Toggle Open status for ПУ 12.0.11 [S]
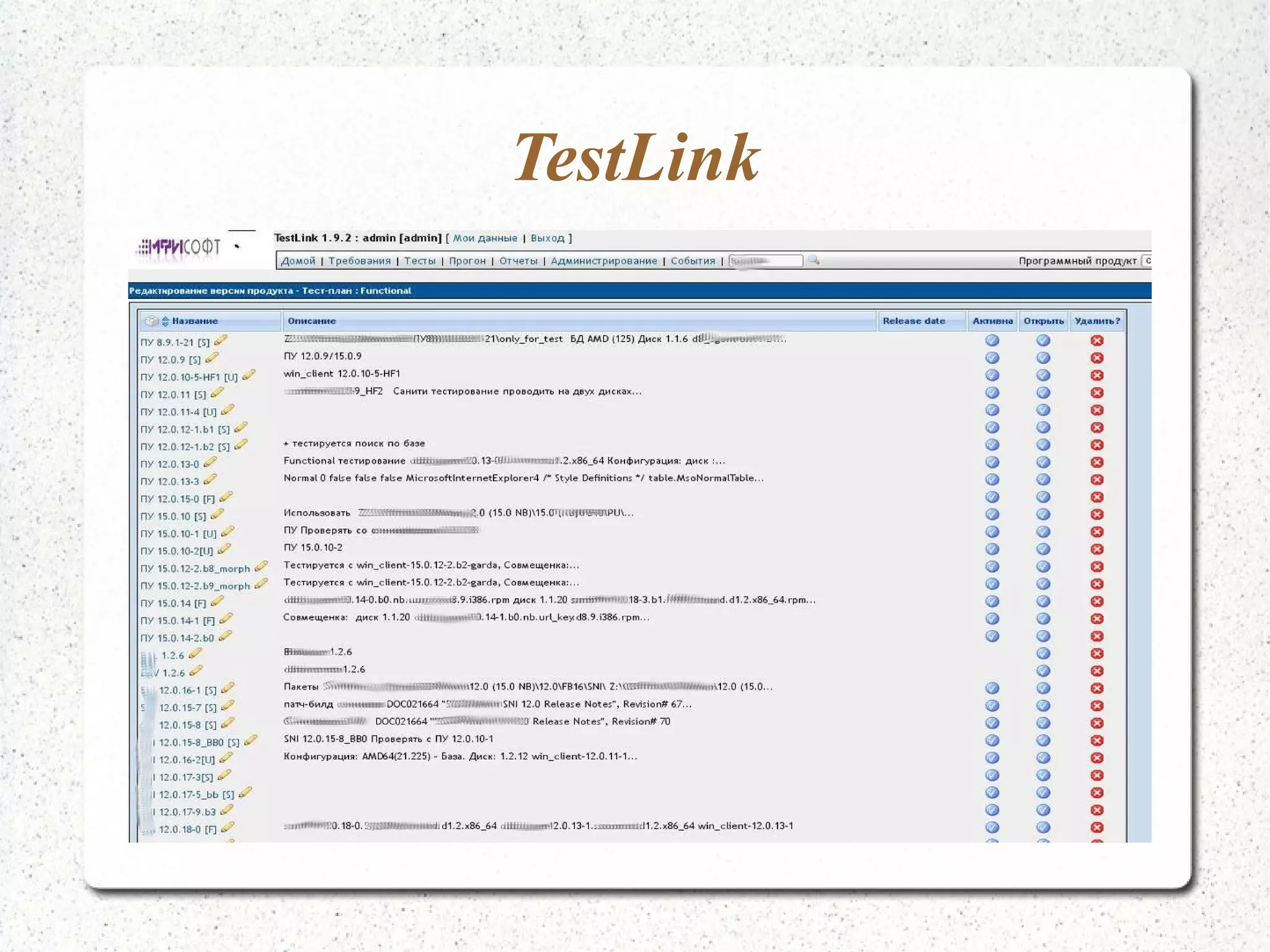The width and height of the screenshot is (1270, 952). point(1043,393)
